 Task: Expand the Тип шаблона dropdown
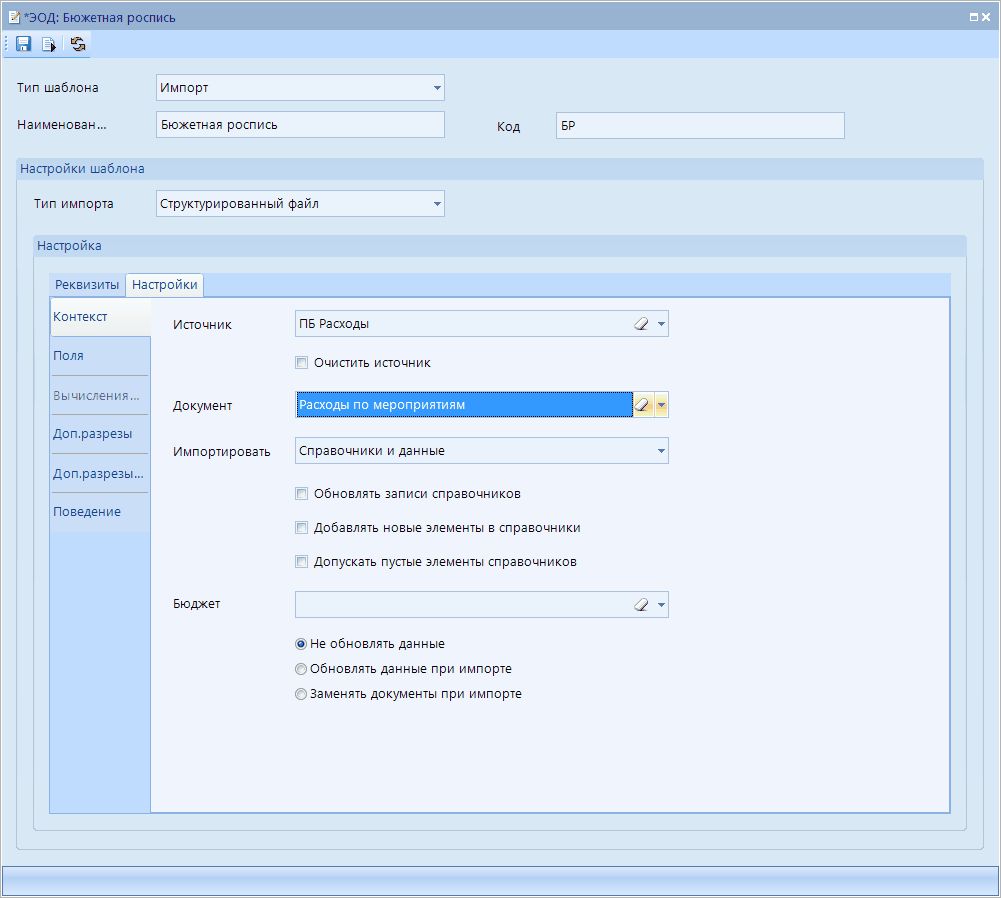tap(437, 88)
